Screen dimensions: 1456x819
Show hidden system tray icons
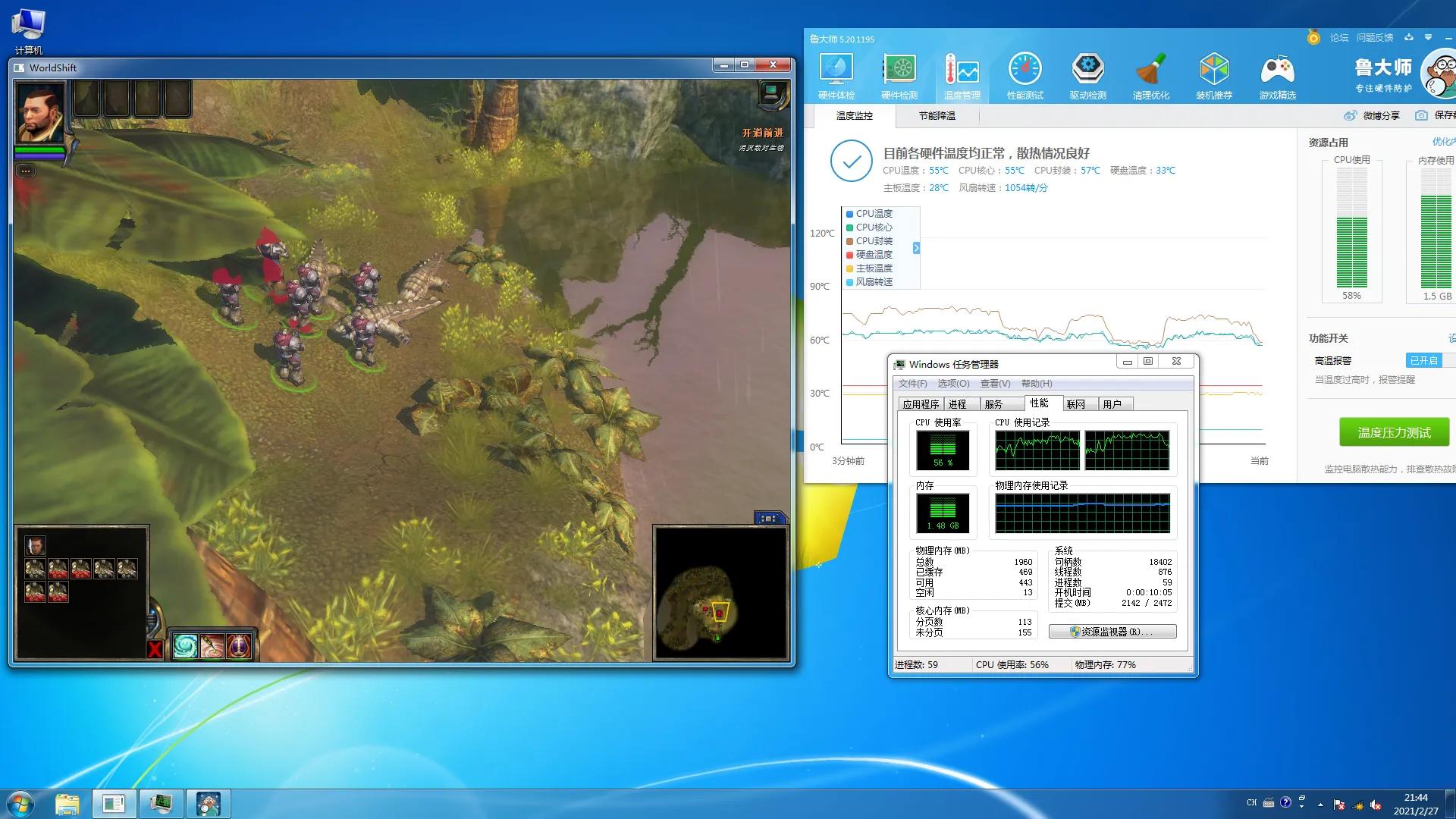(x=1320, y=804)
